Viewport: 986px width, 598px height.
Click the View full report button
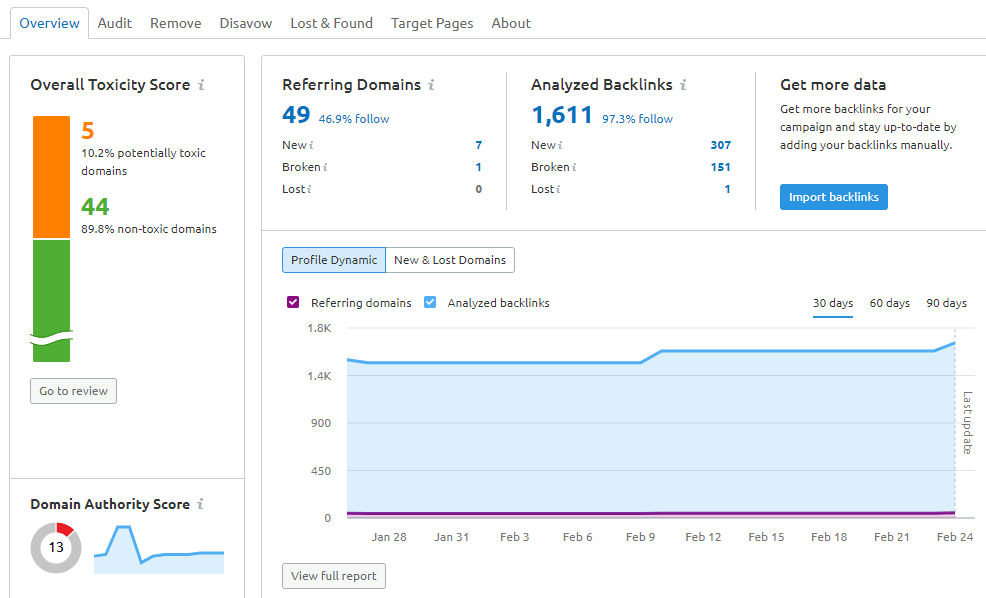334,576
